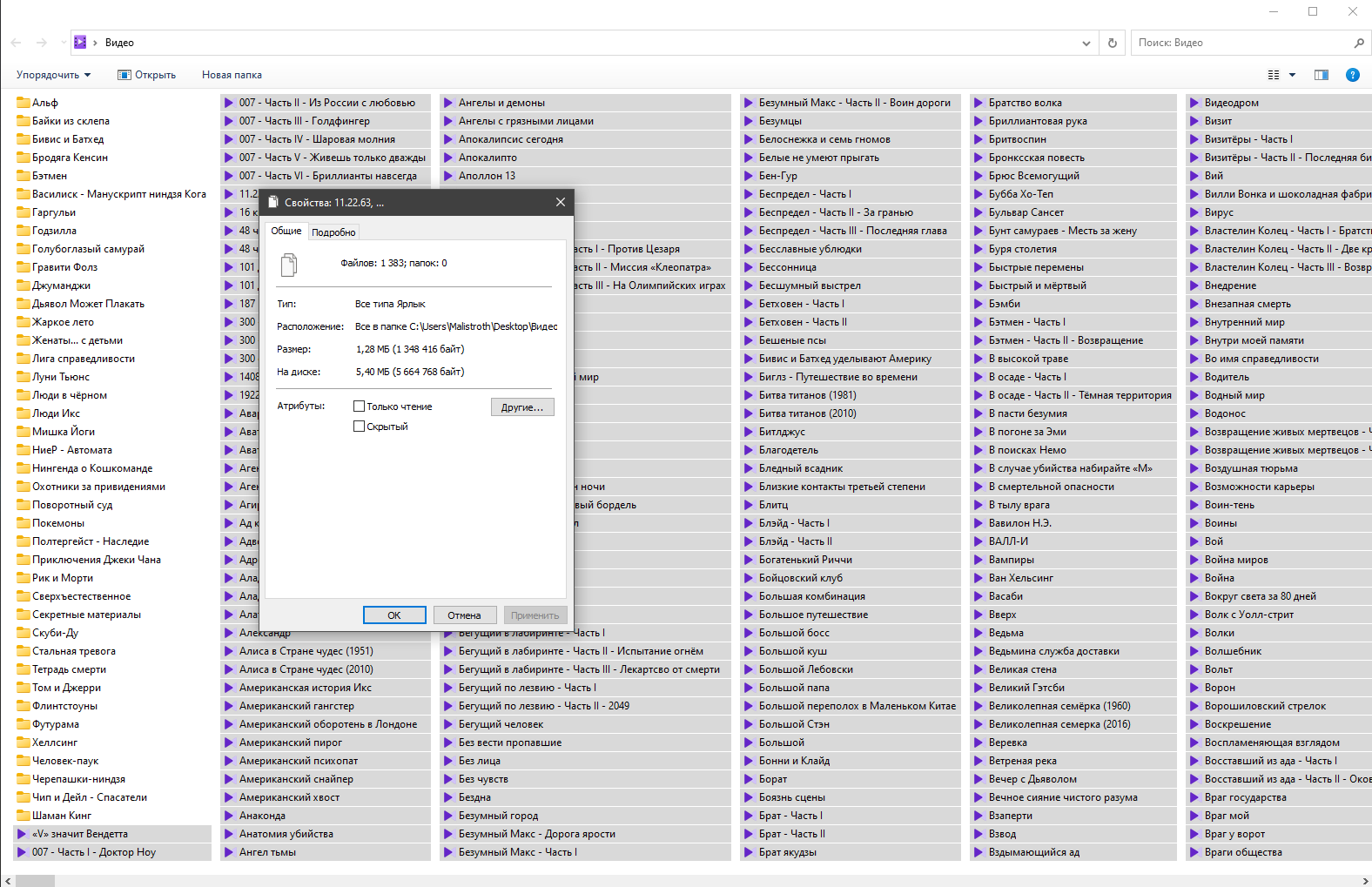
Task: Switch to the Подробно tab
Action: 333,232
